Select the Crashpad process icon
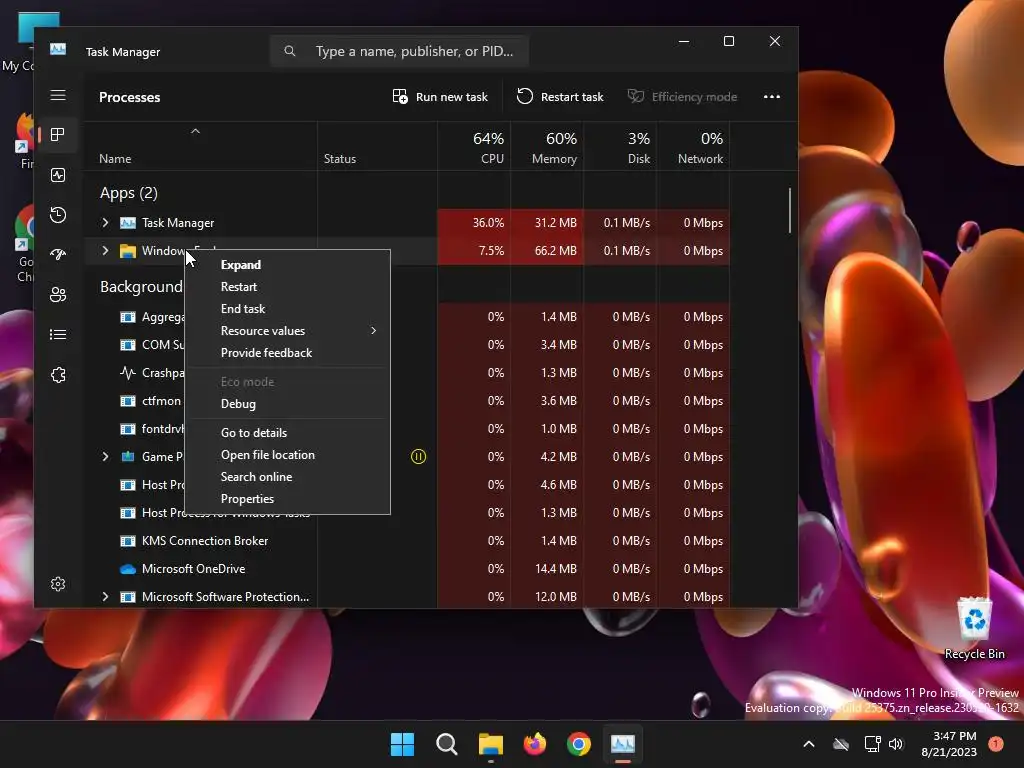 [x=128, y=373]
